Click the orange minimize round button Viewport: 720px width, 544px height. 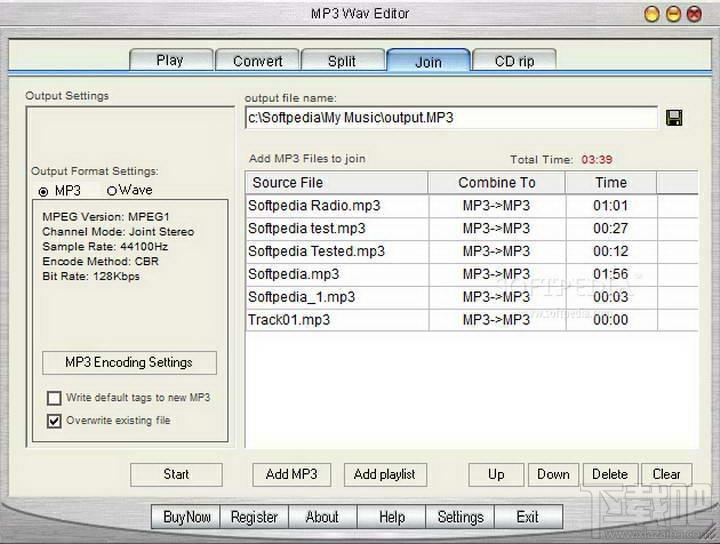[x=673, y=14]
